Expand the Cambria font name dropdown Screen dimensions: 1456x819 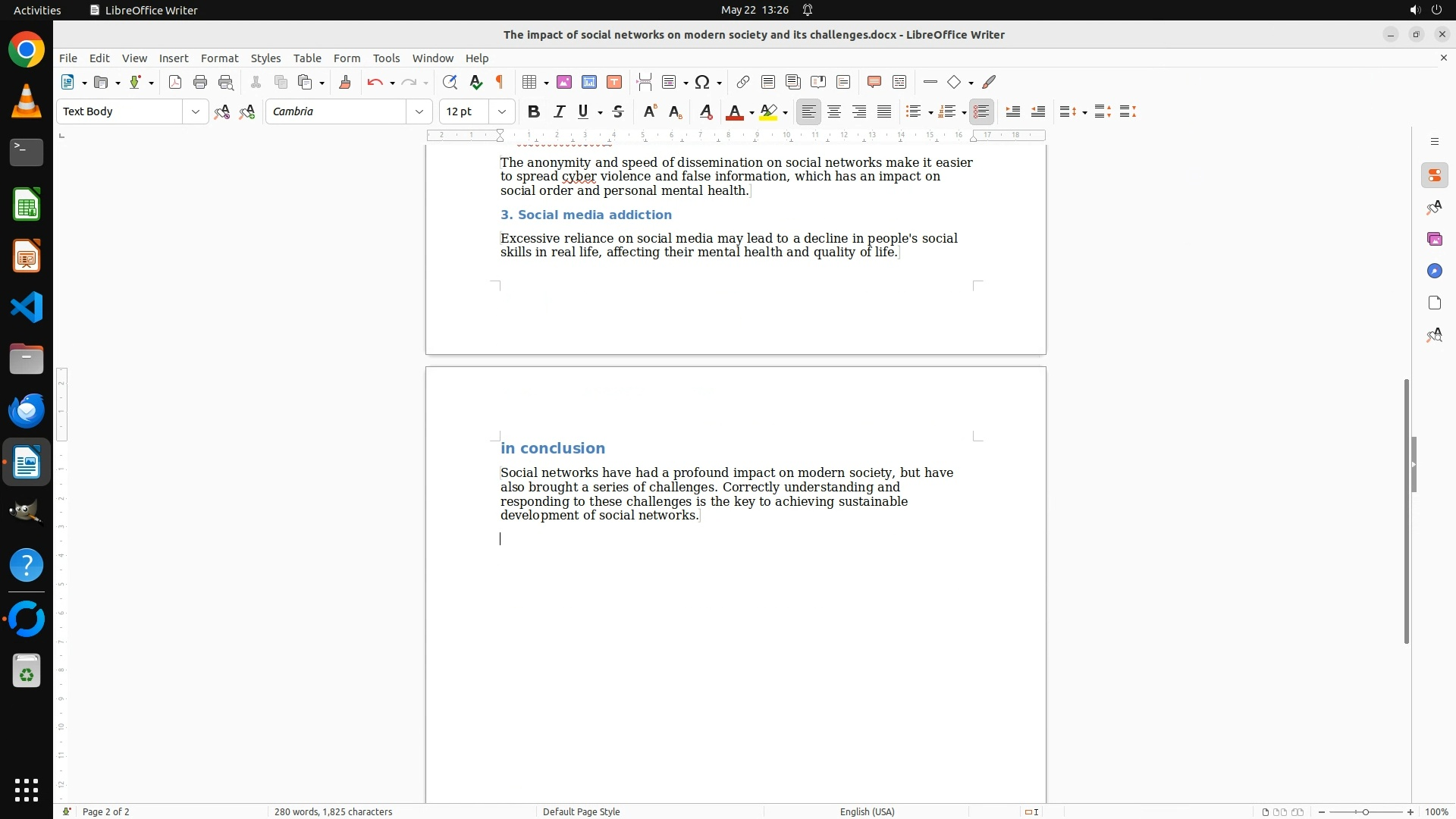[x=419, y=111]
